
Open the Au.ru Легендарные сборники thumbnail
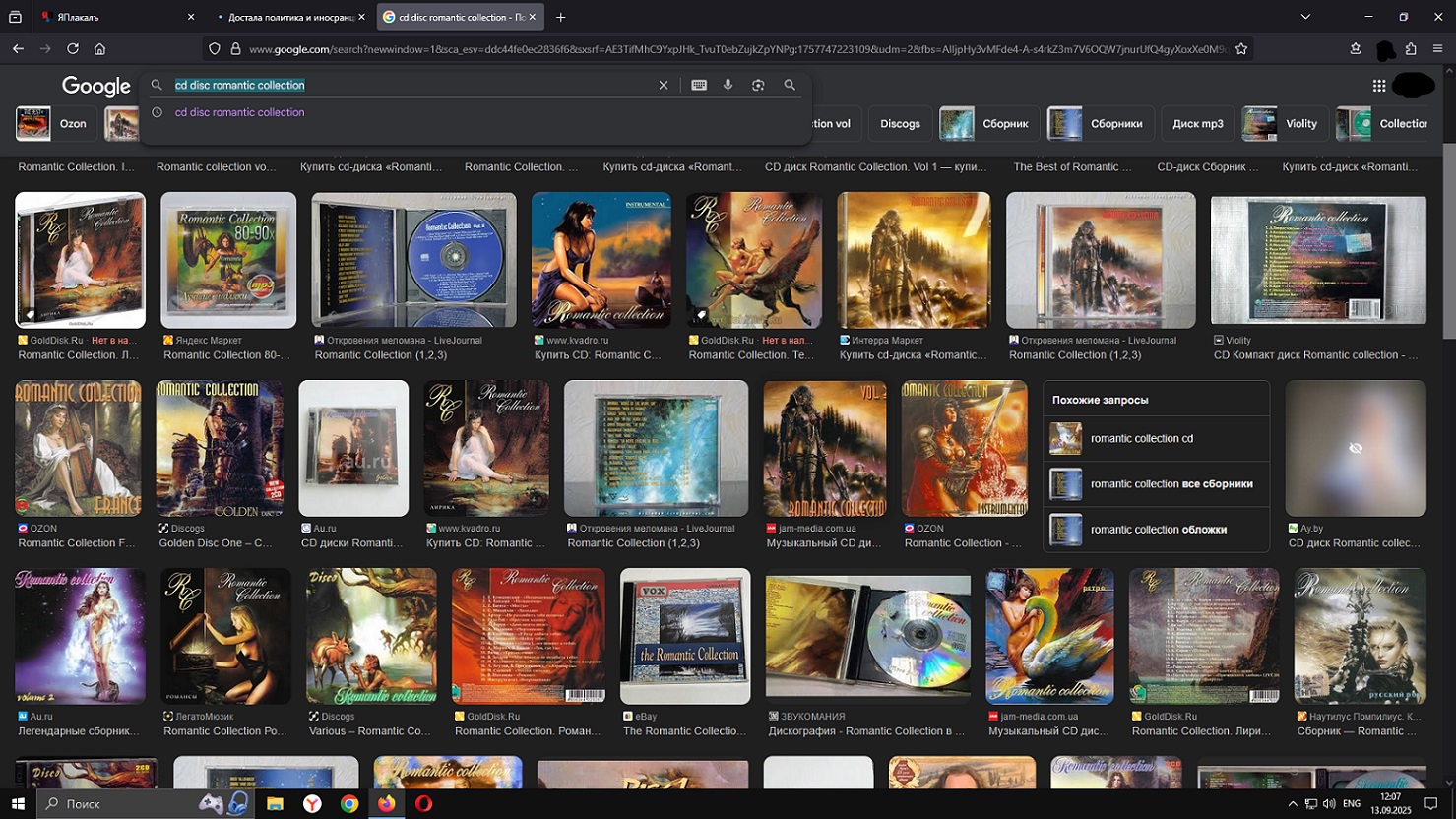80,636
